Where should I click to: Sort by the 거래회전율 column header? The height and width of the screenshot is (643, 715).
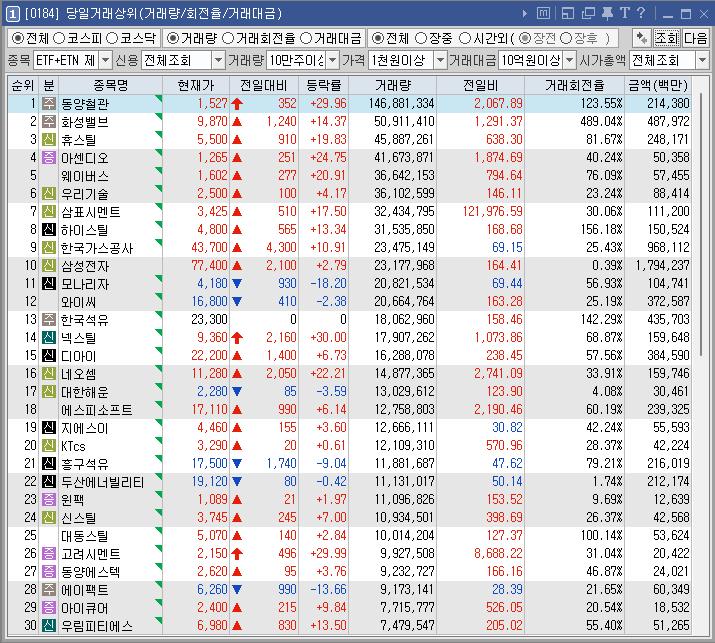(574, 85)
